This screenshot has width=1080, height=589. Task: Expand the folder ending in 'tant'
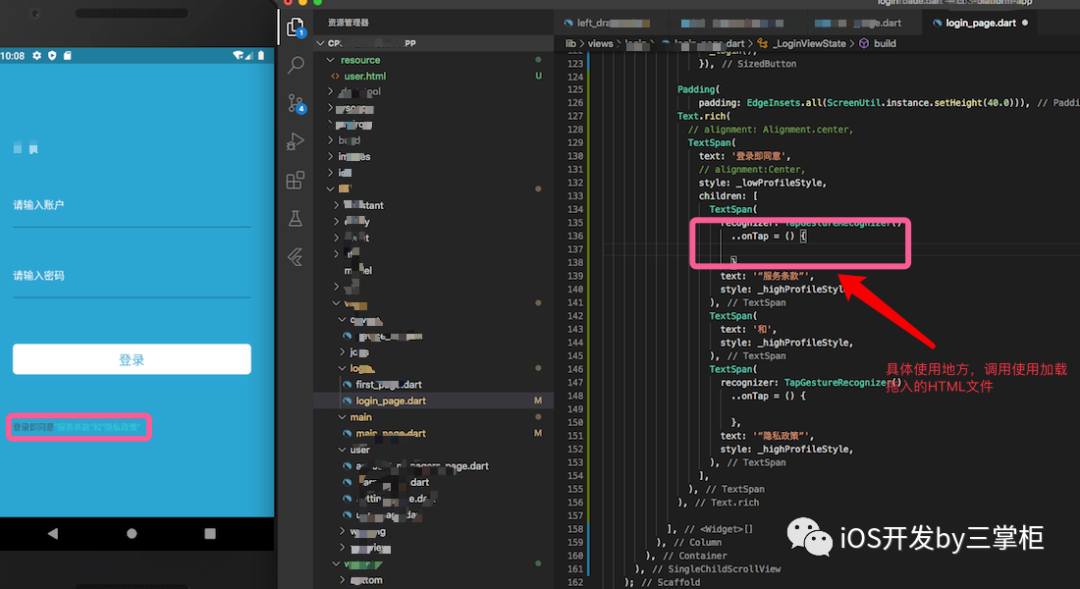coord(336,205)
